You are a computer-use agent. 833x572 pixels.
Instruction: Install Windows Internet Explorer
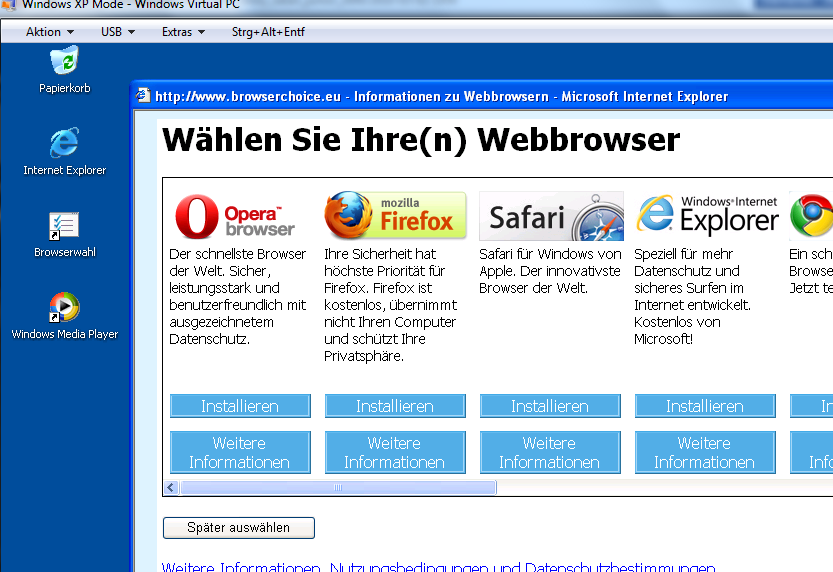pyautogui.click(x=706, y=406)
